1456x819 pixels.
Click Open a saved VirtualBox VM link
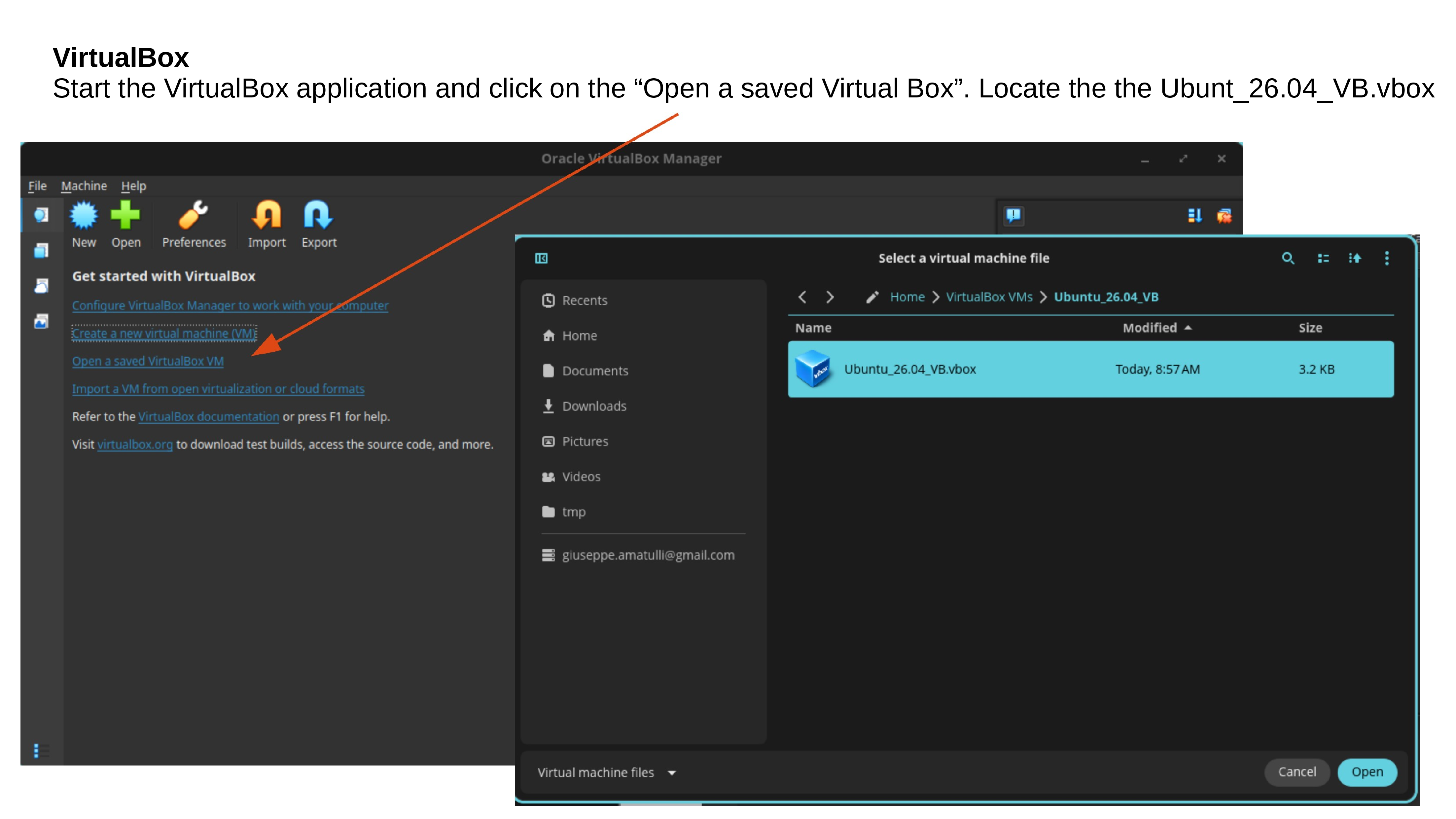148,361
